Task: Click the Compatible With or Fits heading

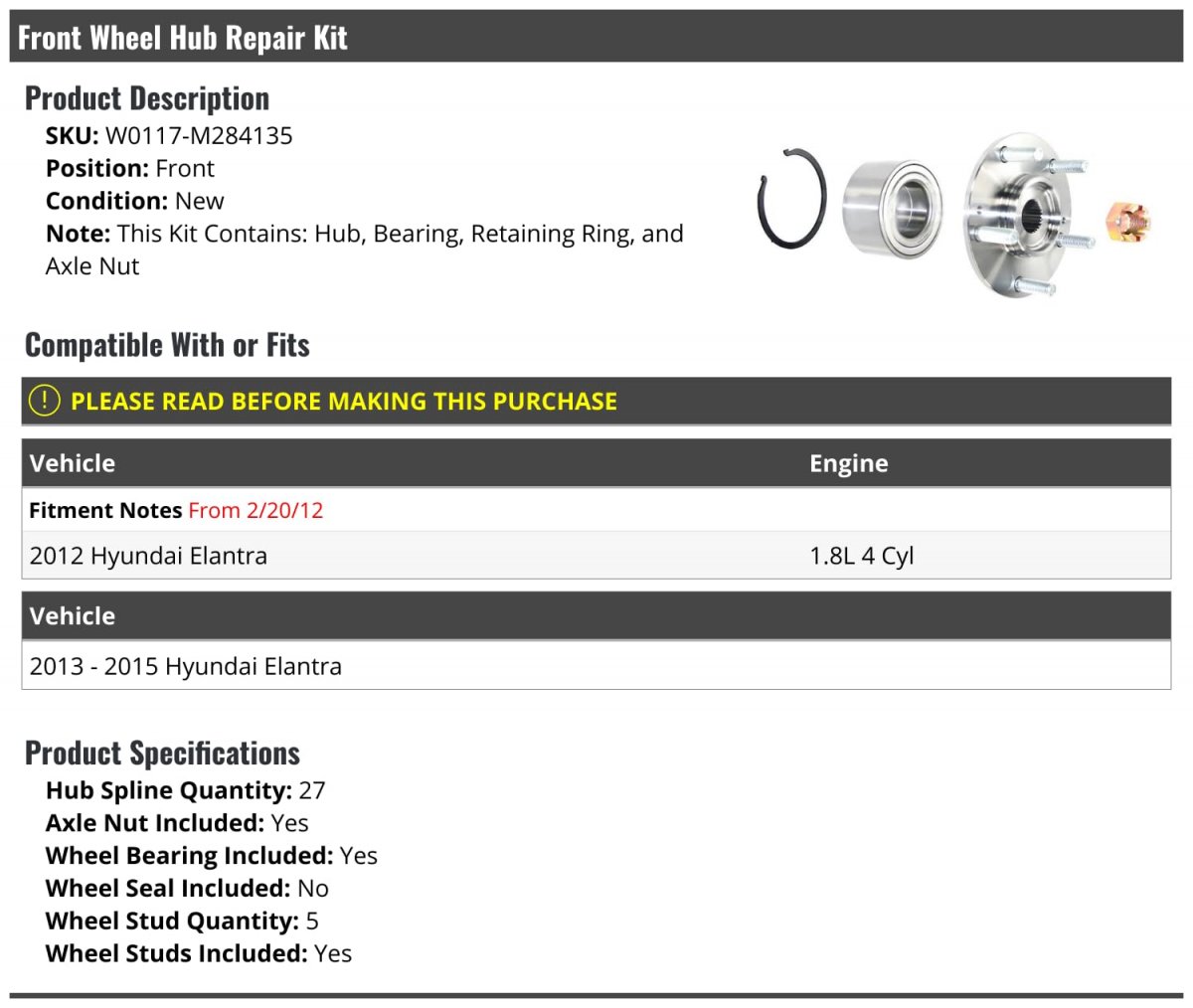Action: click(x=167, y=345)
